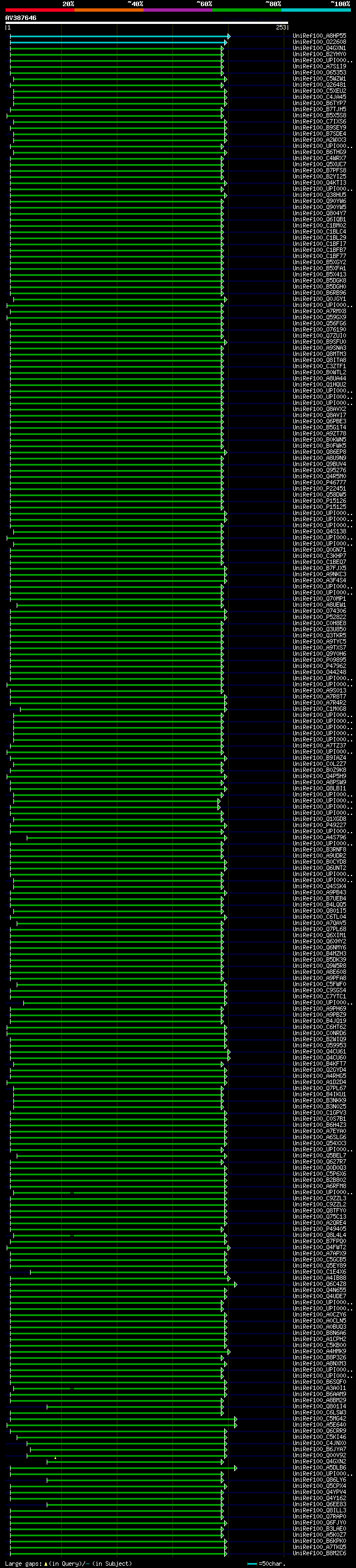
Task: Open hit UniRef100_Q4GXN1
Action: pos(319,48)
